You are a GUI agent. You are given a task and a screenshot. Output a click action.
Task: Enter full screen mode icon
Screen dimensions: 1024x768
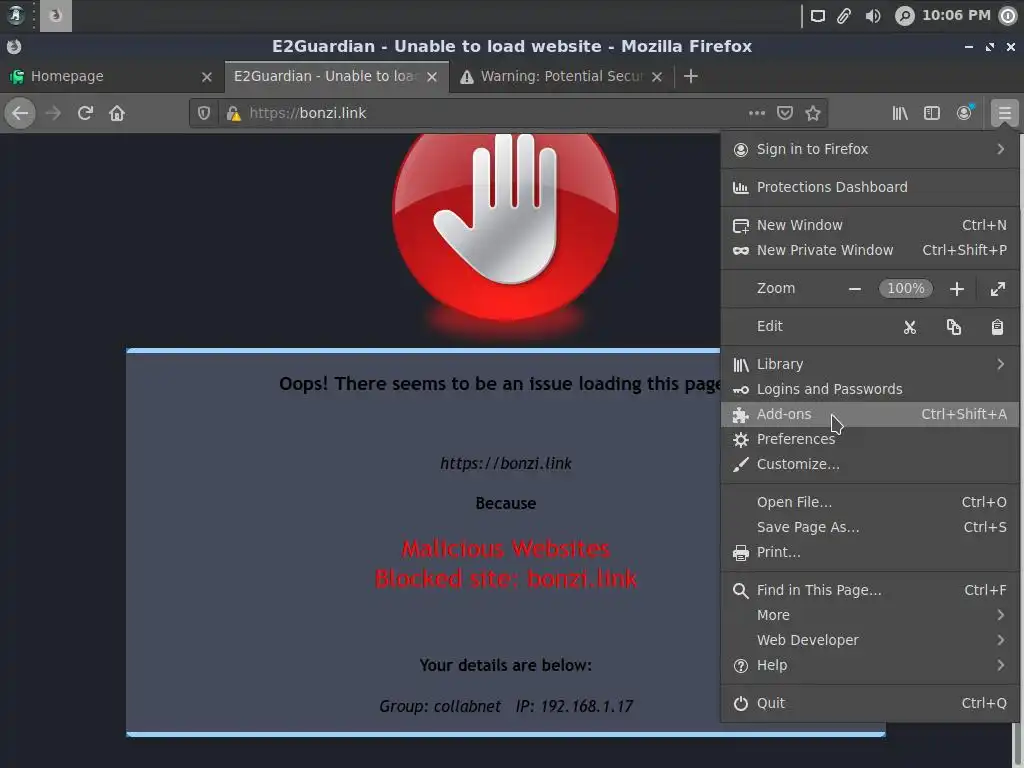[x=997, y=289]
